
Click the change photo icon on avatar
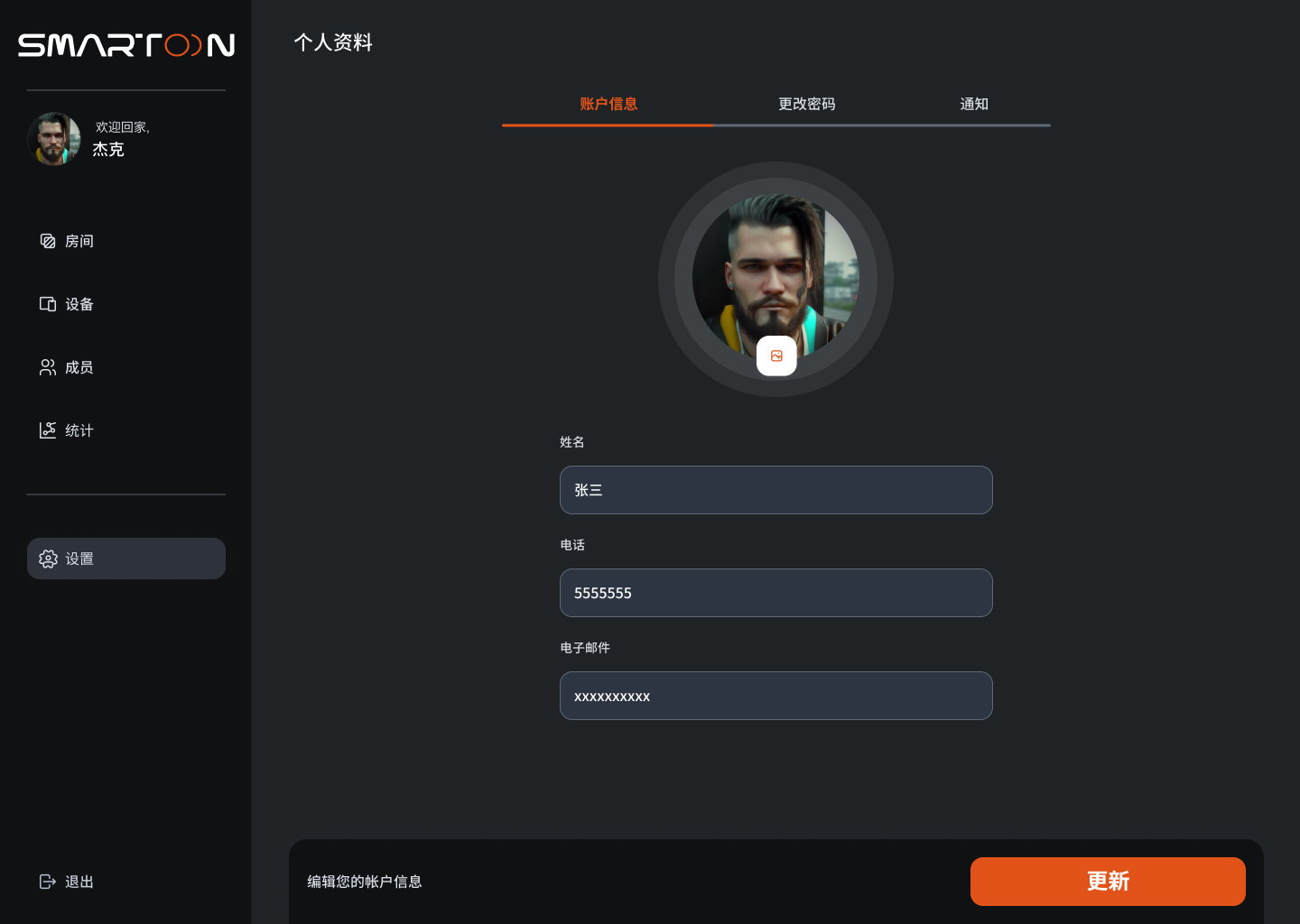pyautogui.click(x=776, y=356)
